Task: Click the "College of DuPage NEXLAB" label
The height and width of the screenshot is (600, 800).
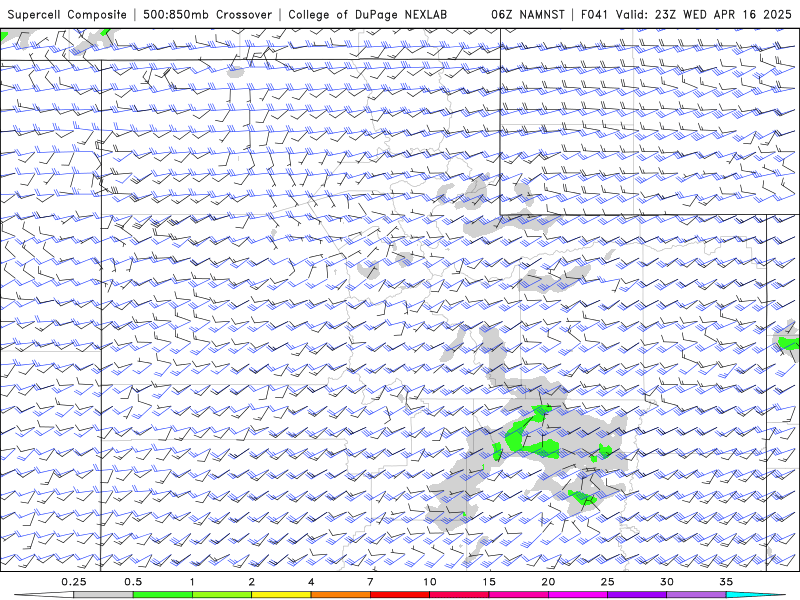Action: pos(367,14)
